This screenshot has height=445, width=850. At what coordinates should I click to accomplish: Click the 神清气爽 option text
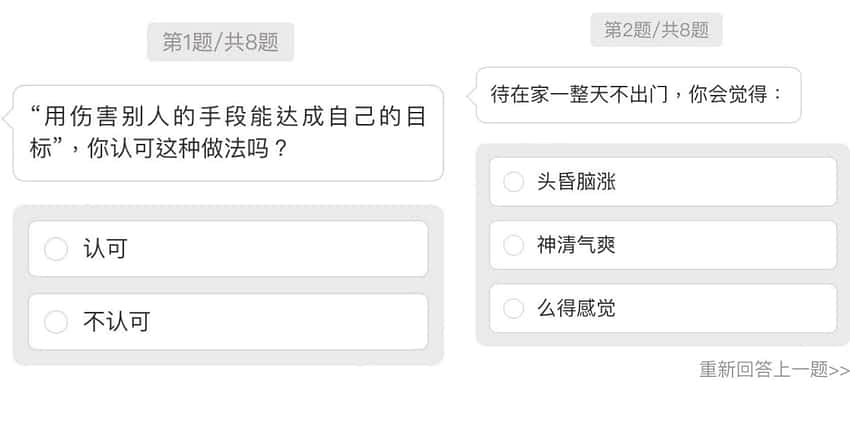point(576,245)
